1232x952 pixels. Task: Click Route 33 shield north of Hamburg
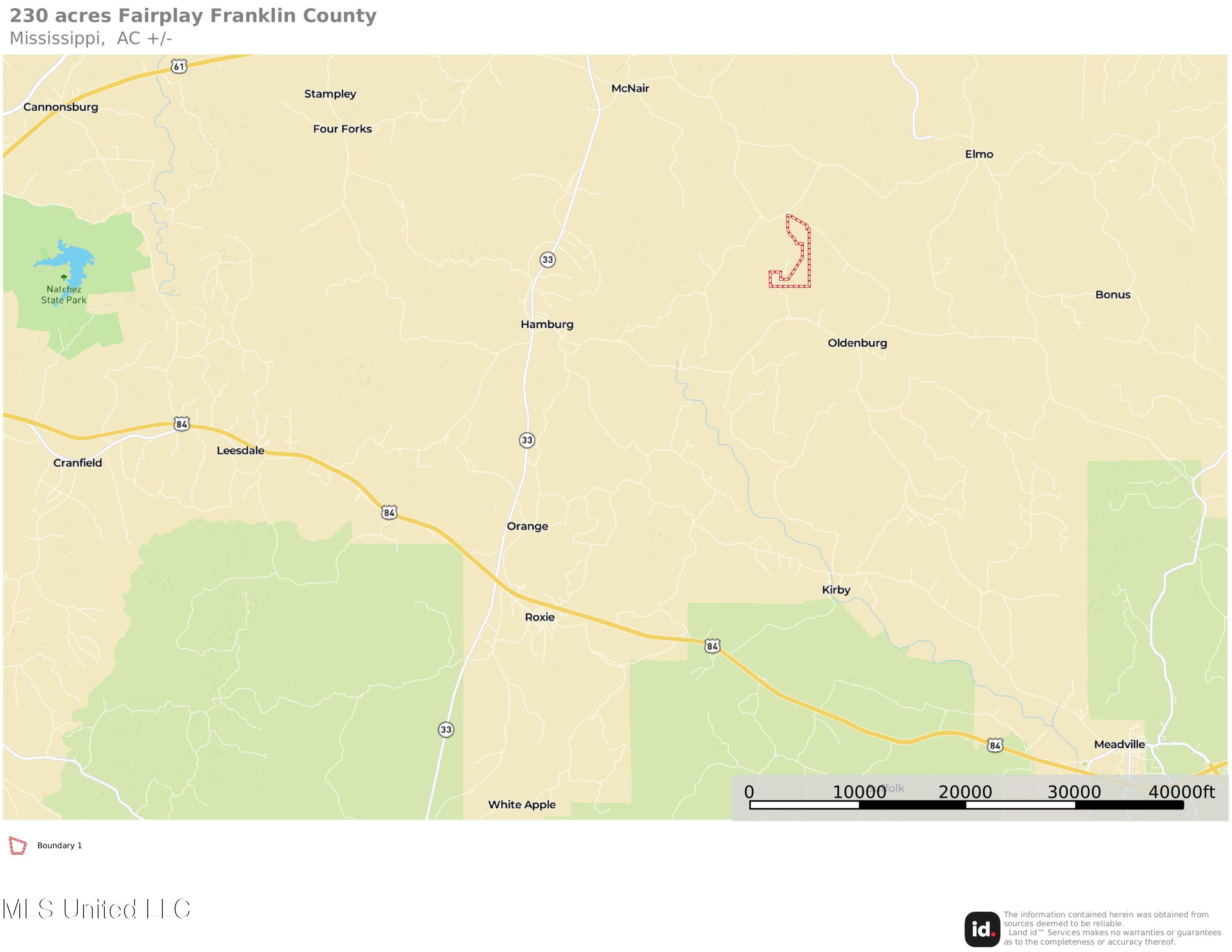coord(547,260)
